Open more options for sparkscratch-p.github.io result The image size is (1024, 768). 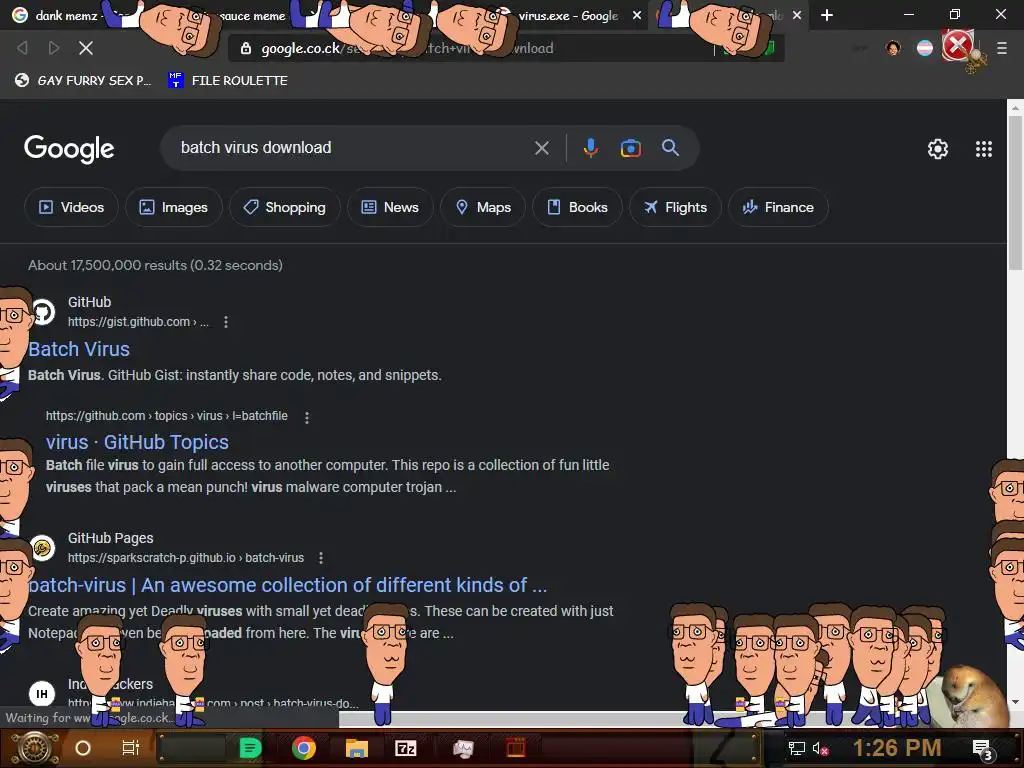coord(321,558)
